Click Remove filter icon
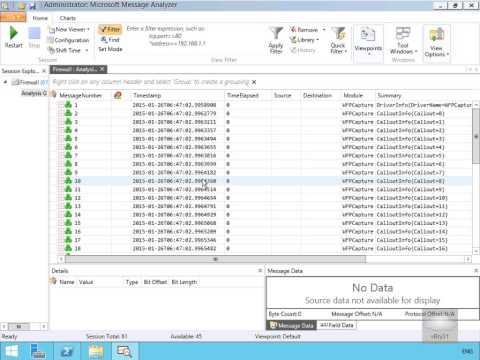Image resolution: width=480 pixels, height=360 pixels. [x=293, y=30]
